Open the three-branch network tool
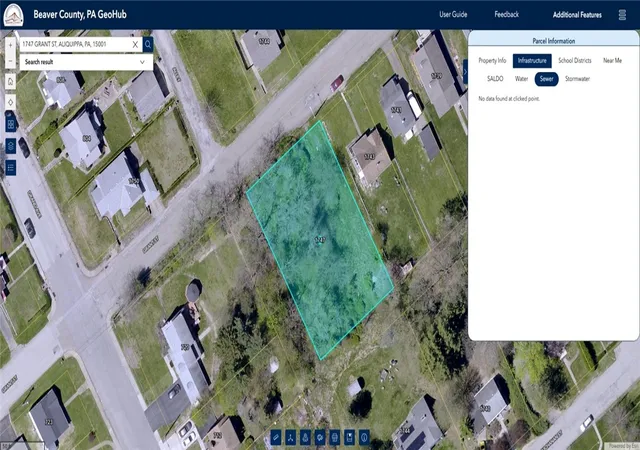 tap(291, 437)
